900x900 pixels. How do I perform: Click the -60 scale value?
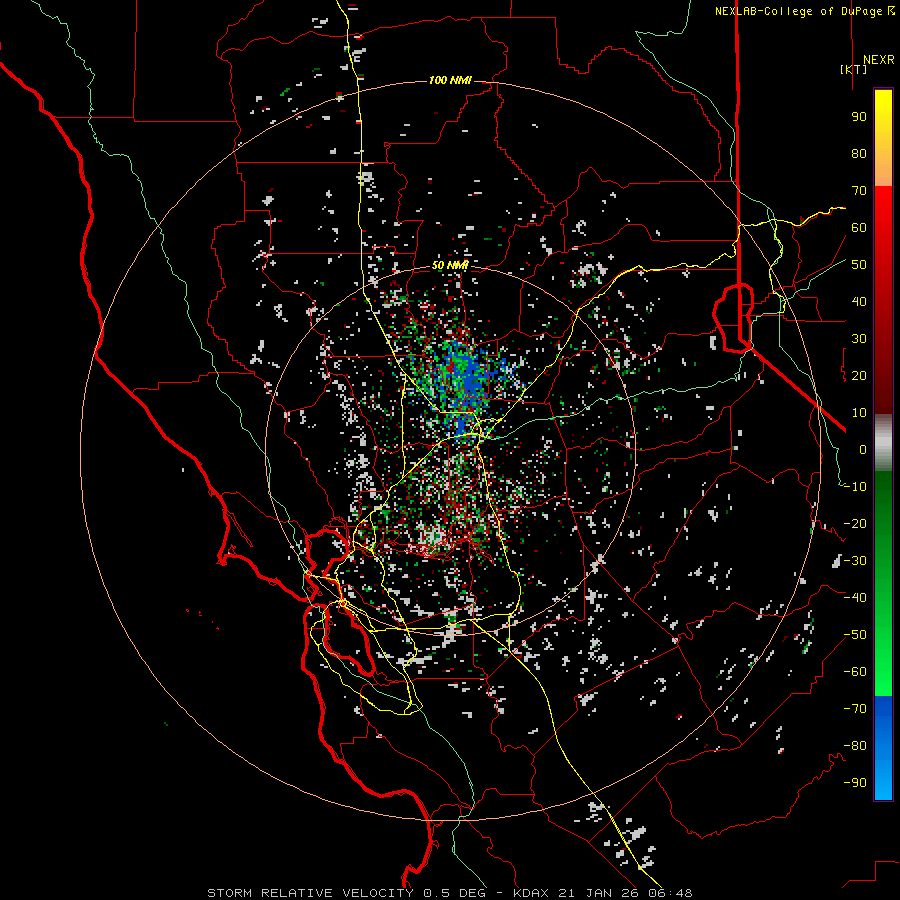855,672
